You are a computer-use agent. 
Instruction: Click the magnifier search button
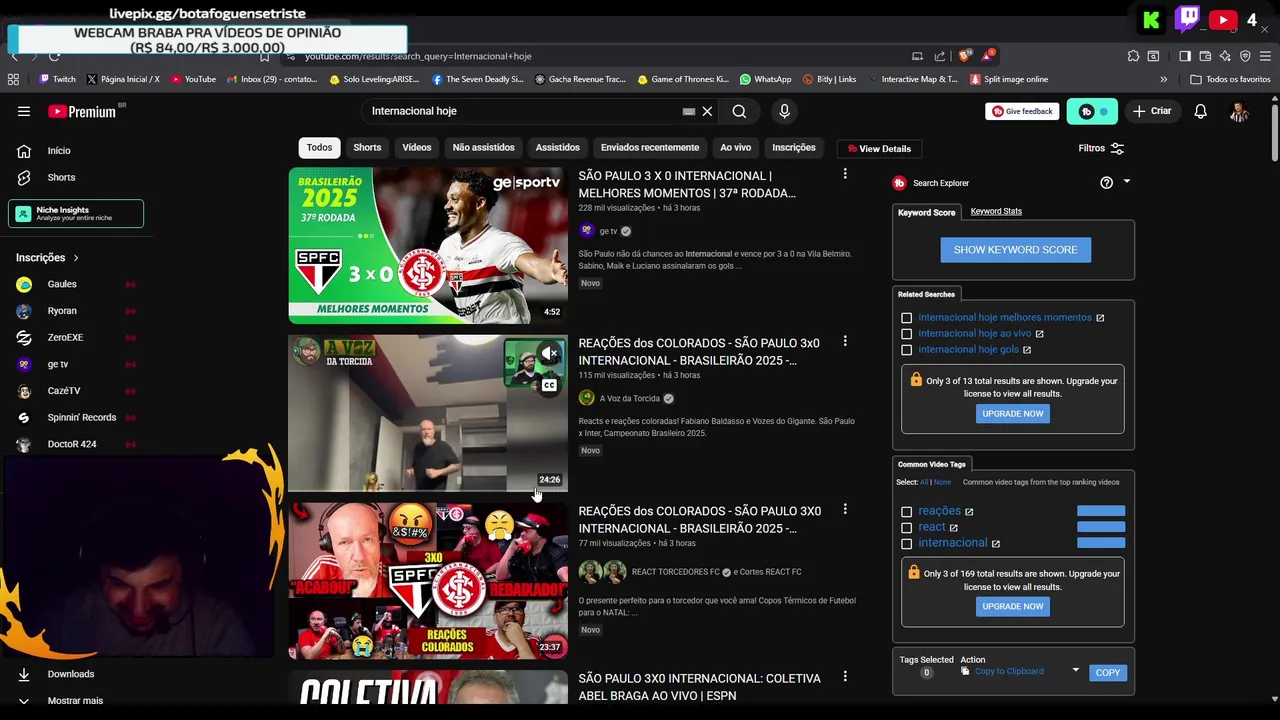click(739, 111)
